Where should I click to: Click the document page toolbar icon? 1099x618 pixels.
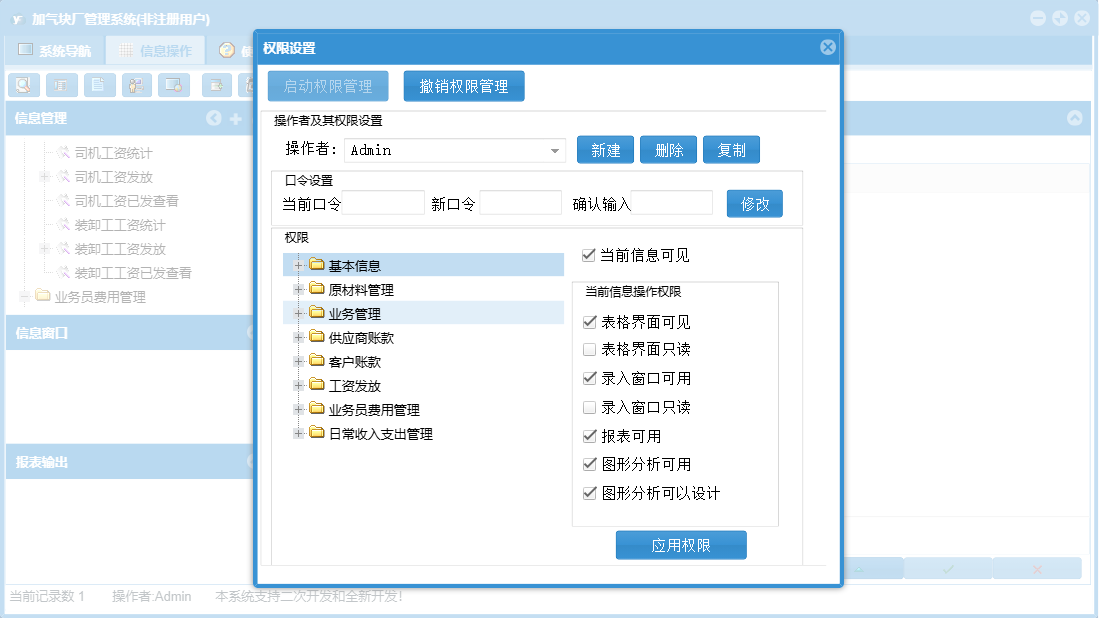[x=99, y=85]
